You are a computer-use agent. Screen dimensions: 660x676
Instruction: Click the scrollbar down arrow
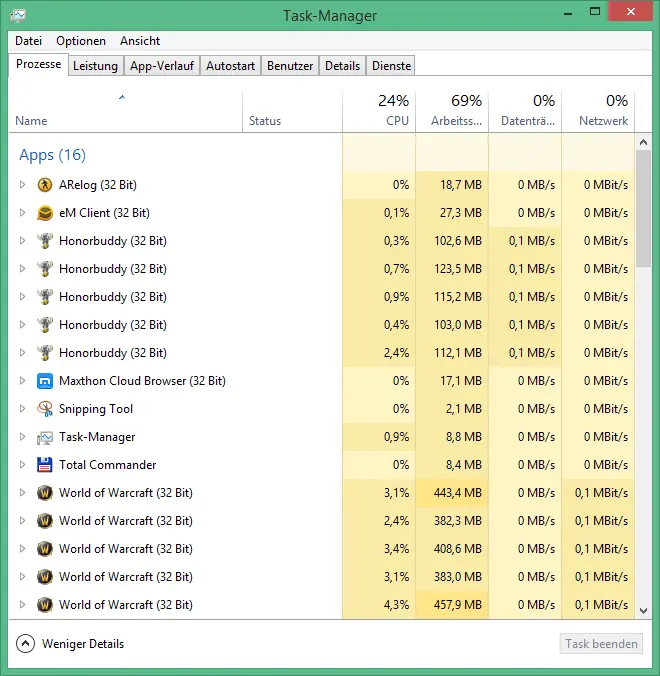[643, 611]
